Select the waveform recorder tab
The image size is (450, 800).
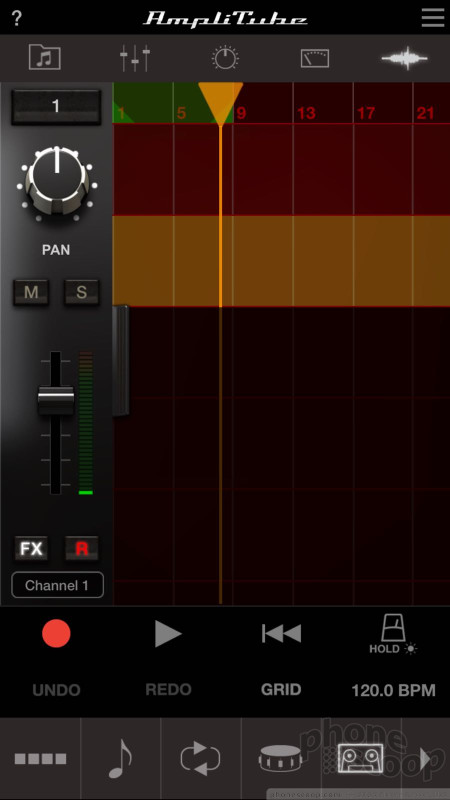point(405,59)
